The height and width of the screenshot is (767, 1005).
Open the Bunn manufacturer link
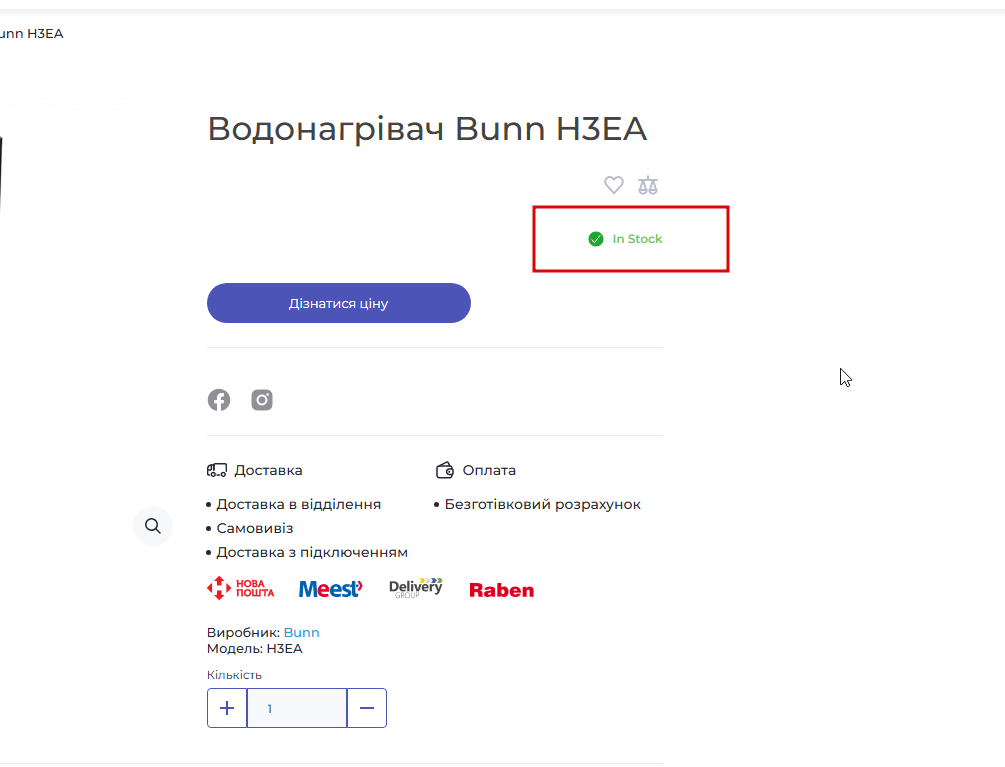(301, 632)
